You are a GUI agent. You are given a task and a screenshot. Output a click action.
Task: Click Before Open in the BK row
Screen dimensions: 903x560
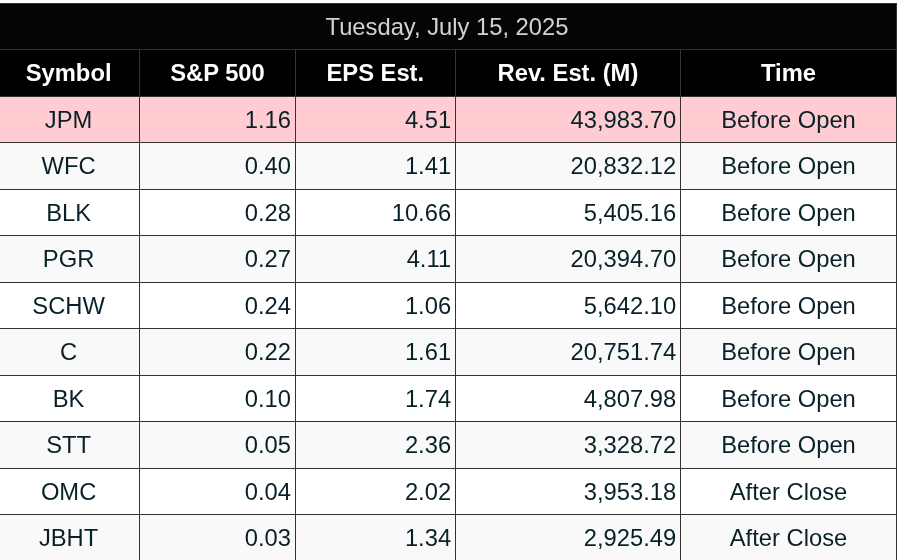(x=788, y=399)
